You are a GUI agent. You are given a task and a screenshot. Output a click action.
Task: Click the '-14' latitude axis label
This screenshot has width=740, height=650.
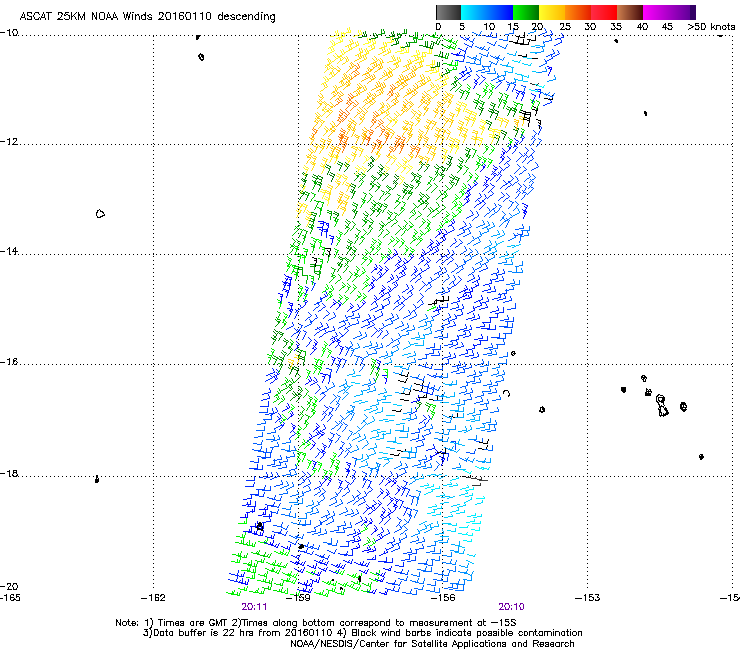pyautogui.click(x=9, y=251)
